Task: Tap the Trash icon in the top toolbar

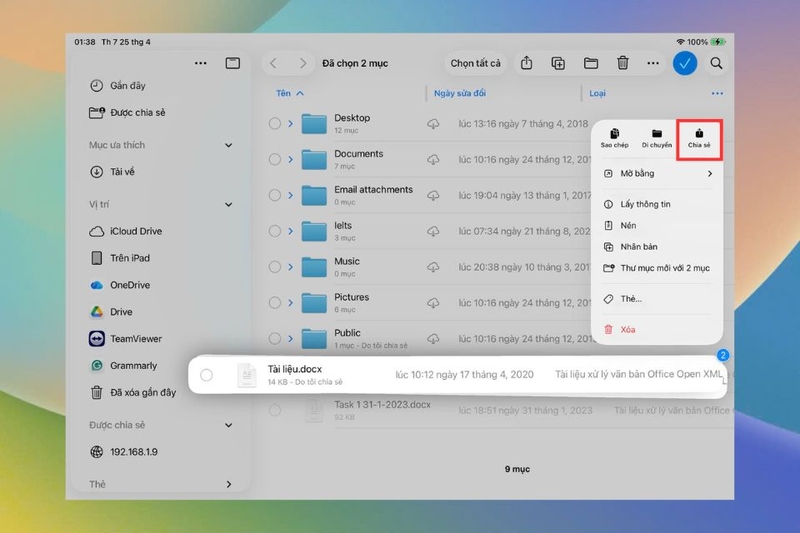Action: pos(622,63)
